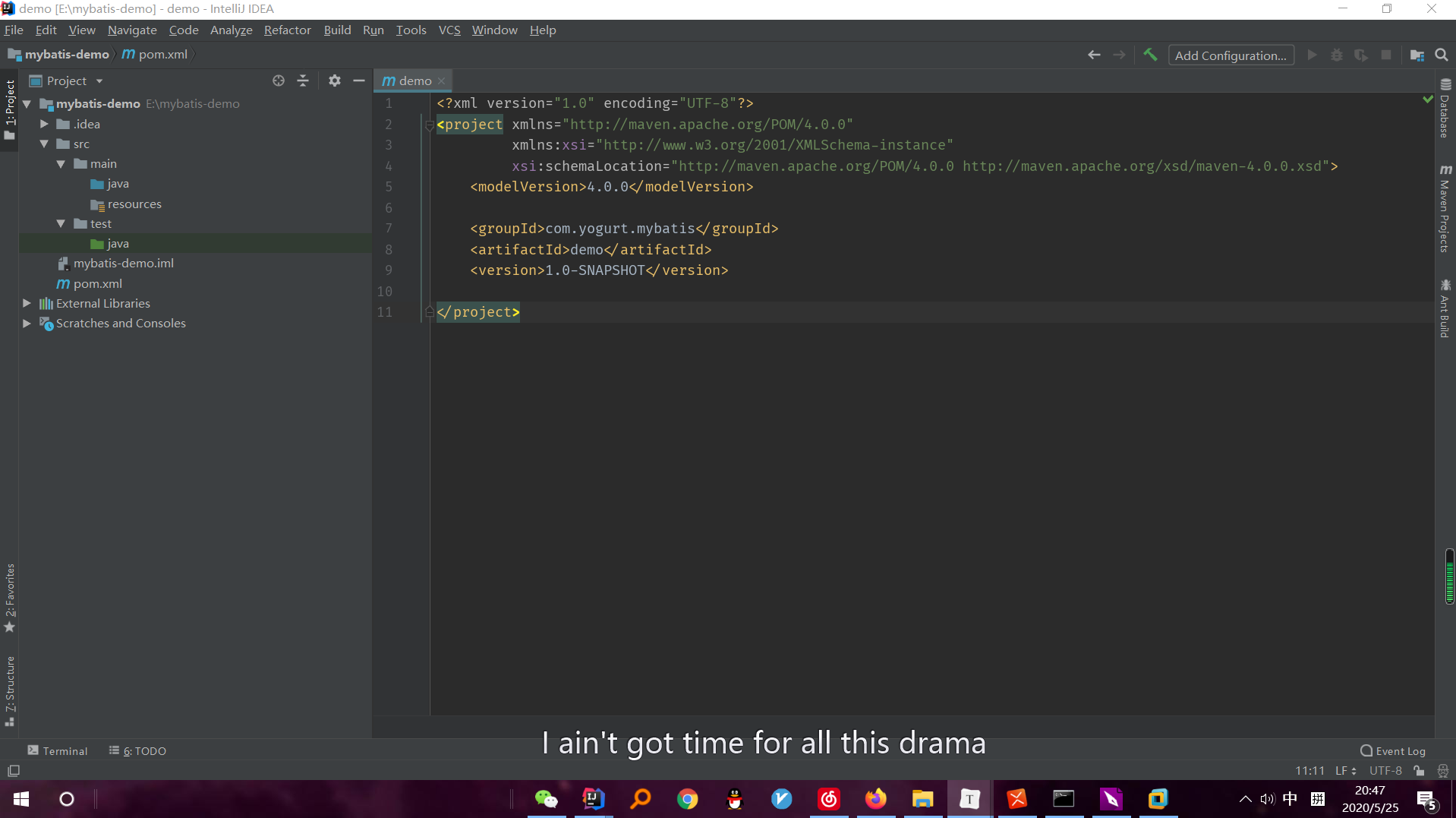
Task: Fold the project XML tag
Action: 429,125
